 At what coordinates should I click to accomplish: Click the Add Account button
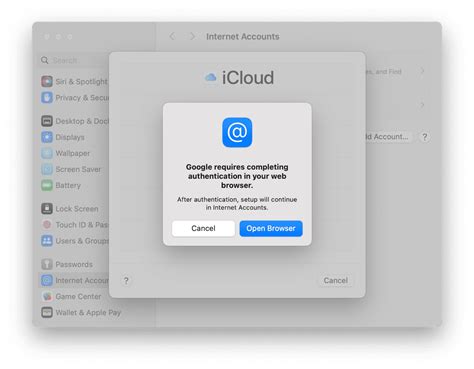pos(388,137)
